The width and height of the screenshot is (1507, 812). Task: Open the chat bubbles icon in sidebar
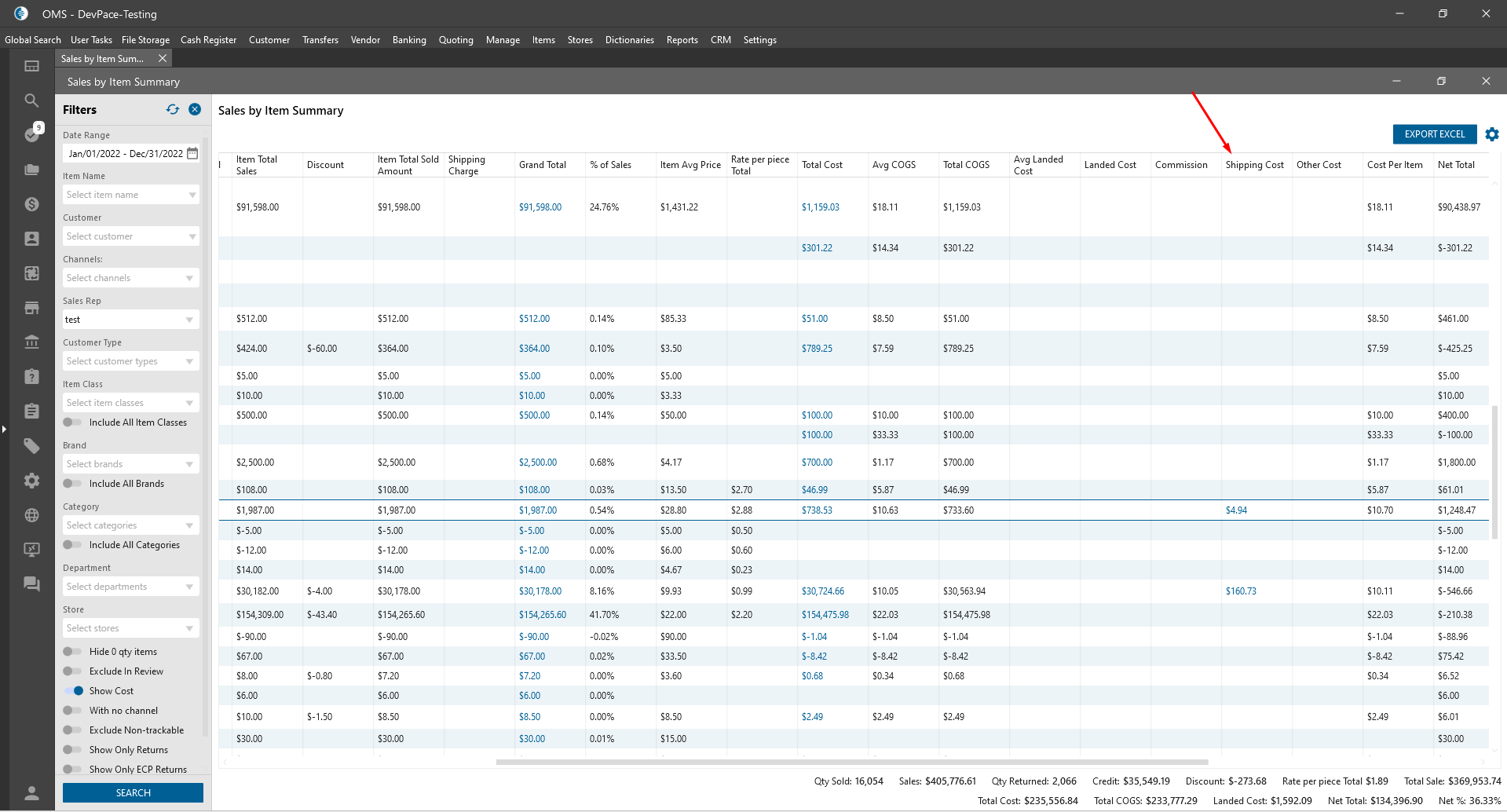click(x=31, y=583)
